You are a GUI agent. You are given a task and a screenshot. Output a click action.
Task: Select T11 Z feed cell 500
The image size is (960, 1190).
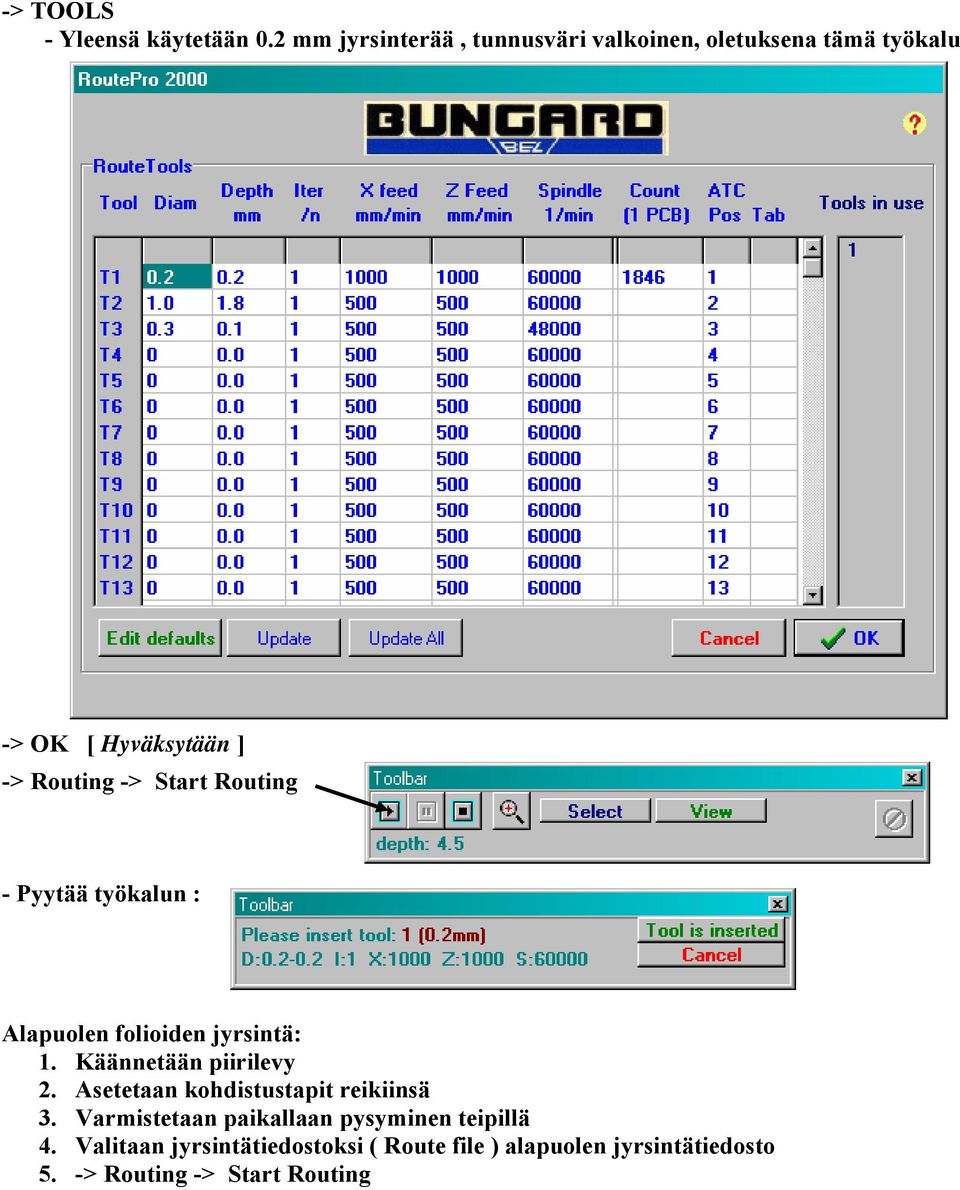coord(477,536)
